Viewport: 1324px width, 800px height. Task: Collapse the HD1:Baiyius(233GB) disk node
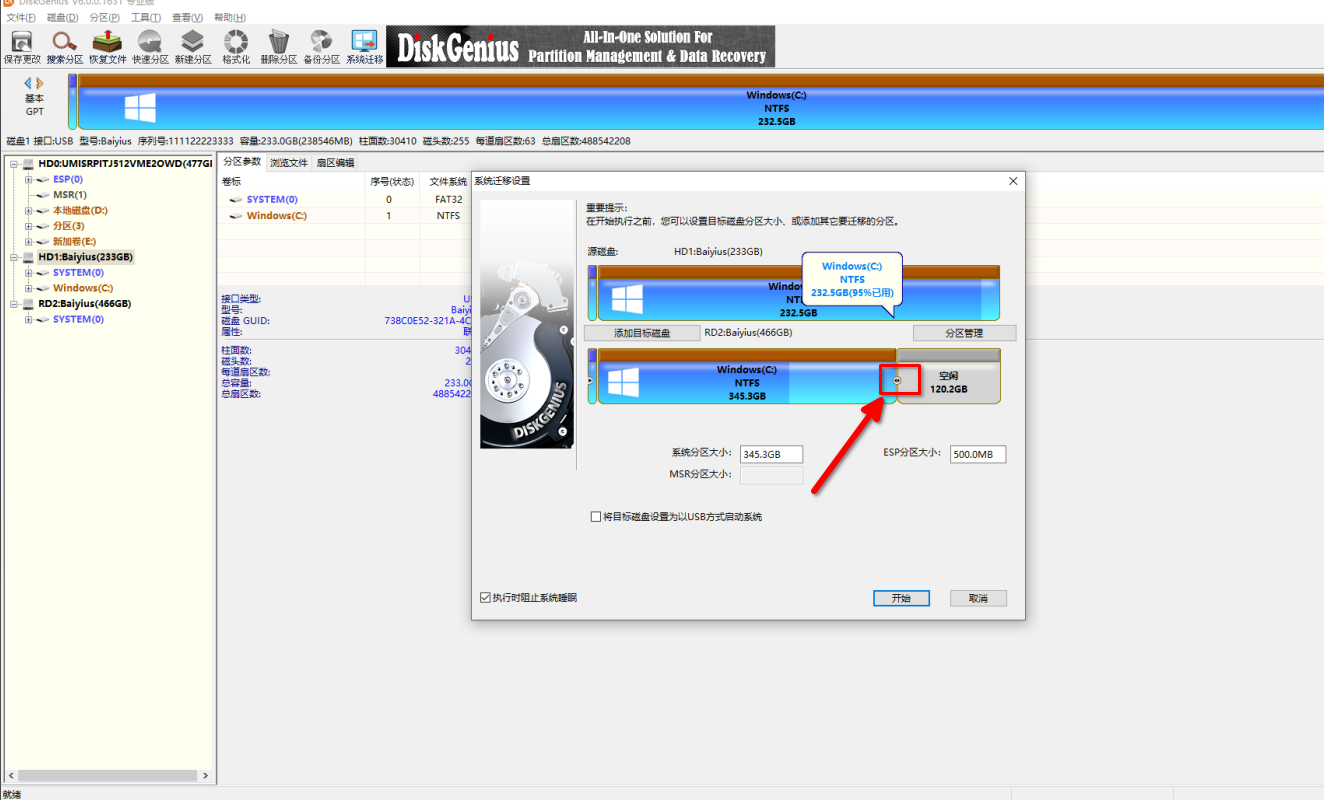pyautogui.click(x=14, y=257)
